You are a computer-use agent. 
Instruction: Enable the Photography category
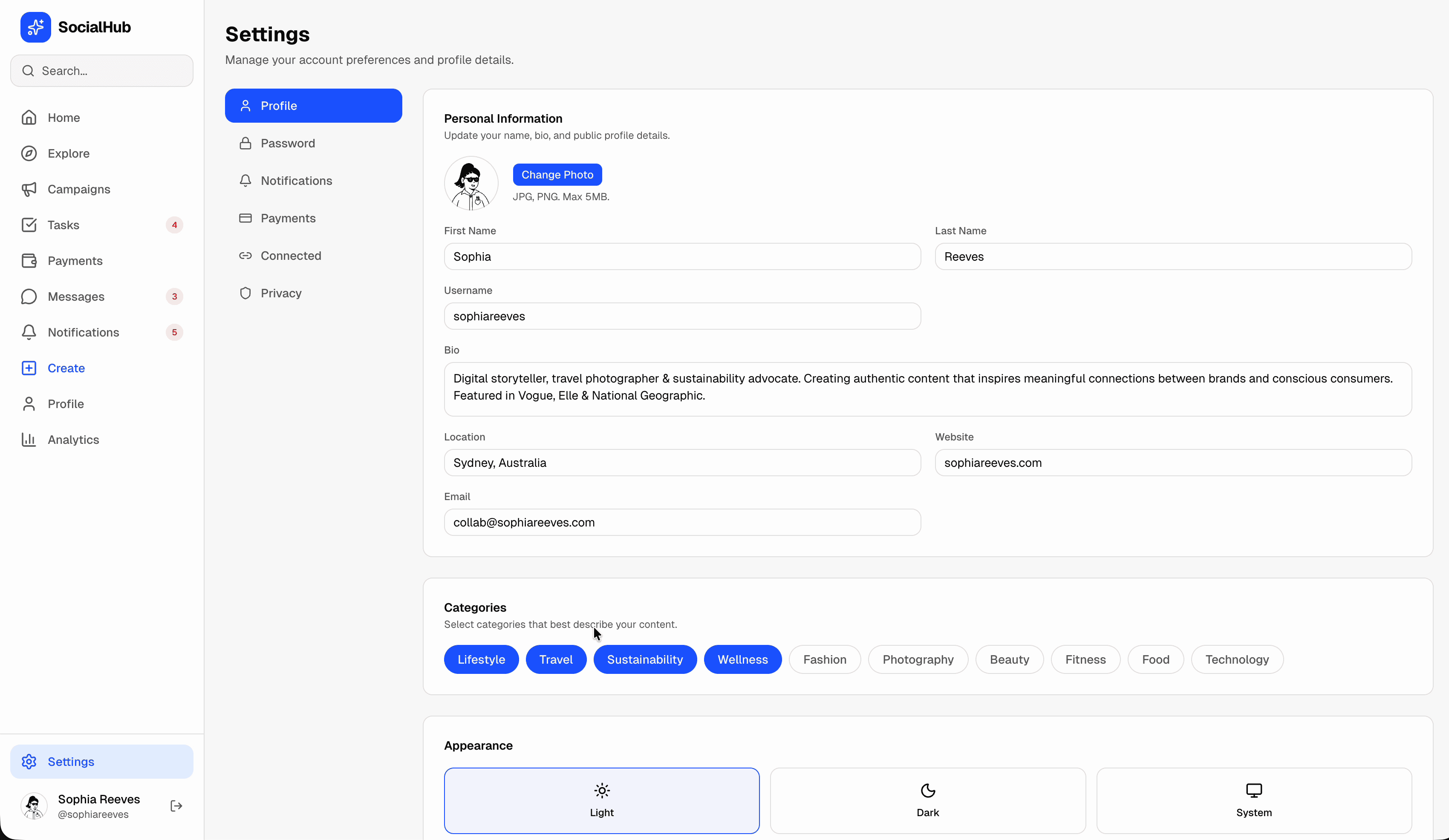coord(917,659)
